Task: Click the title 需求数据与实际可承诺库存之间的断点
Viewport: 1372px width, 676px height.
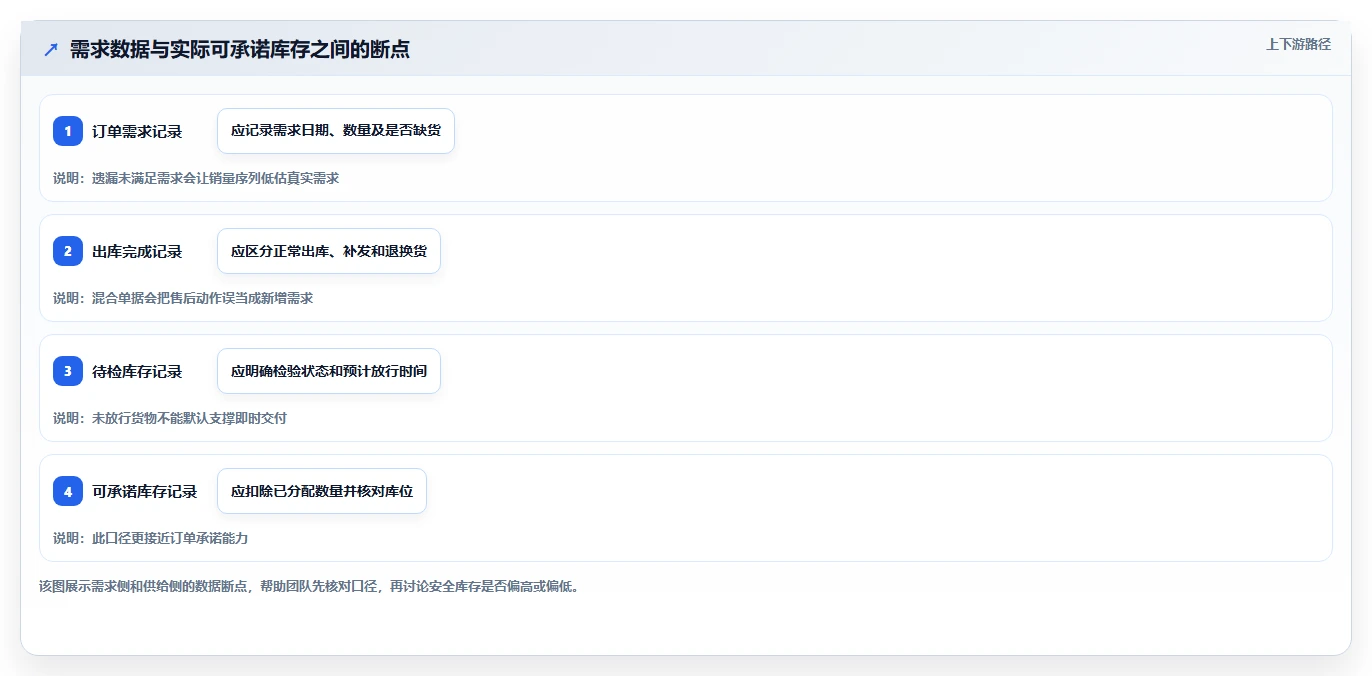Action: (x=239, y=50)
